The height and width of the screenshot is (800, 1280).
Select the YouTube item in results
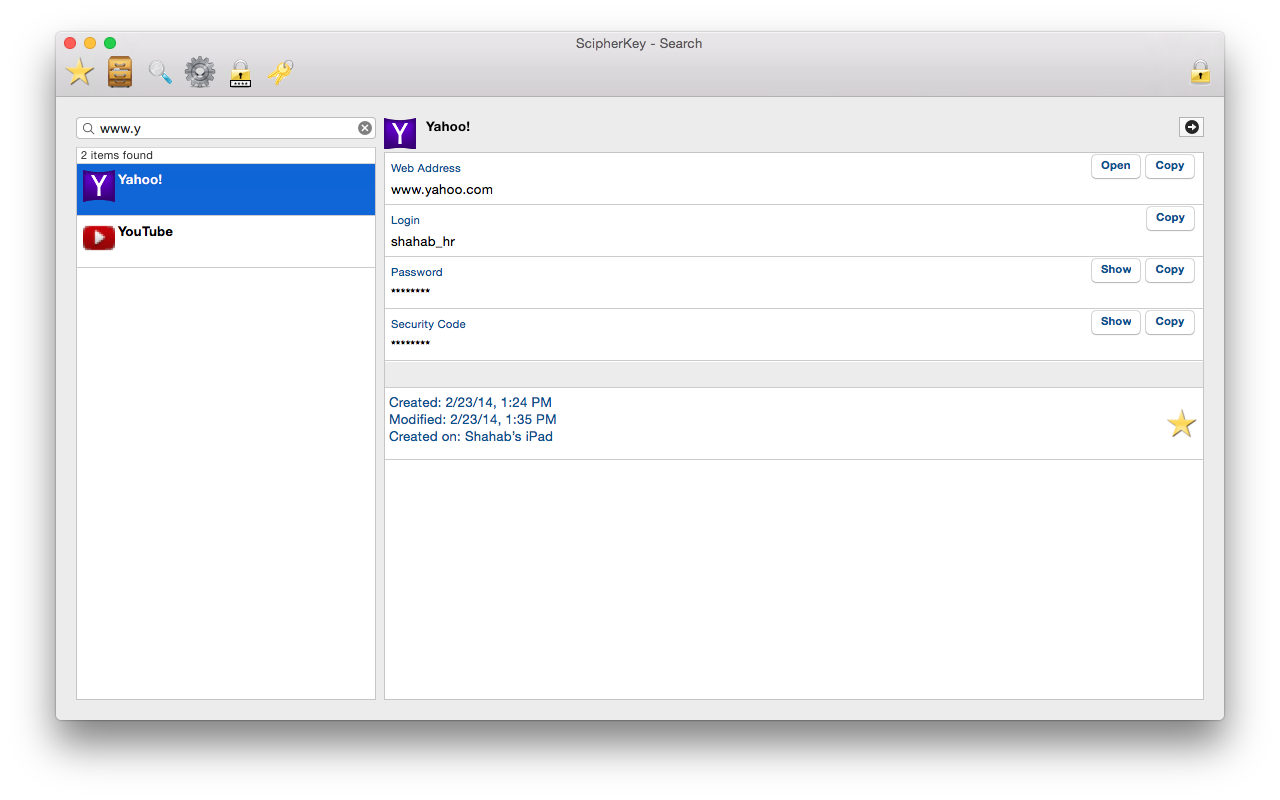(226, 242)
